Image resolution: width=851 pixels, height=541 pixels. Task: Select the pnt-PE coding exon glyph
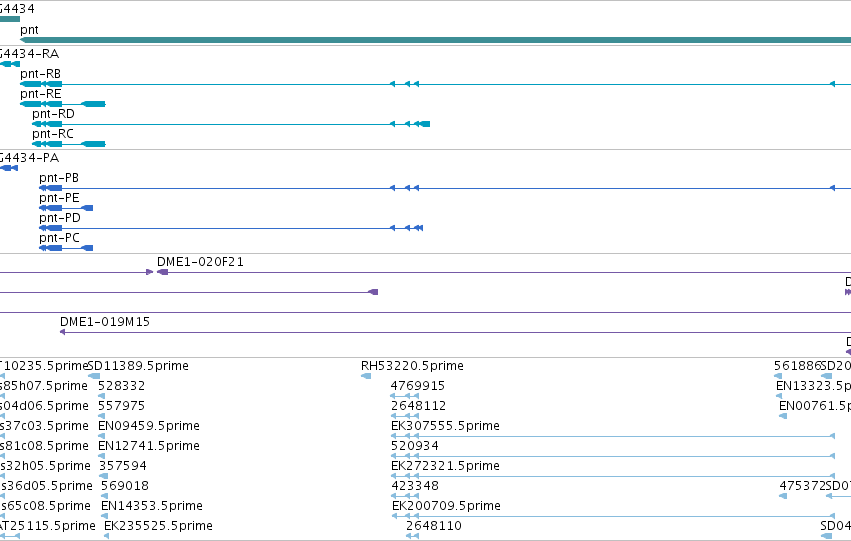point(66,208)
